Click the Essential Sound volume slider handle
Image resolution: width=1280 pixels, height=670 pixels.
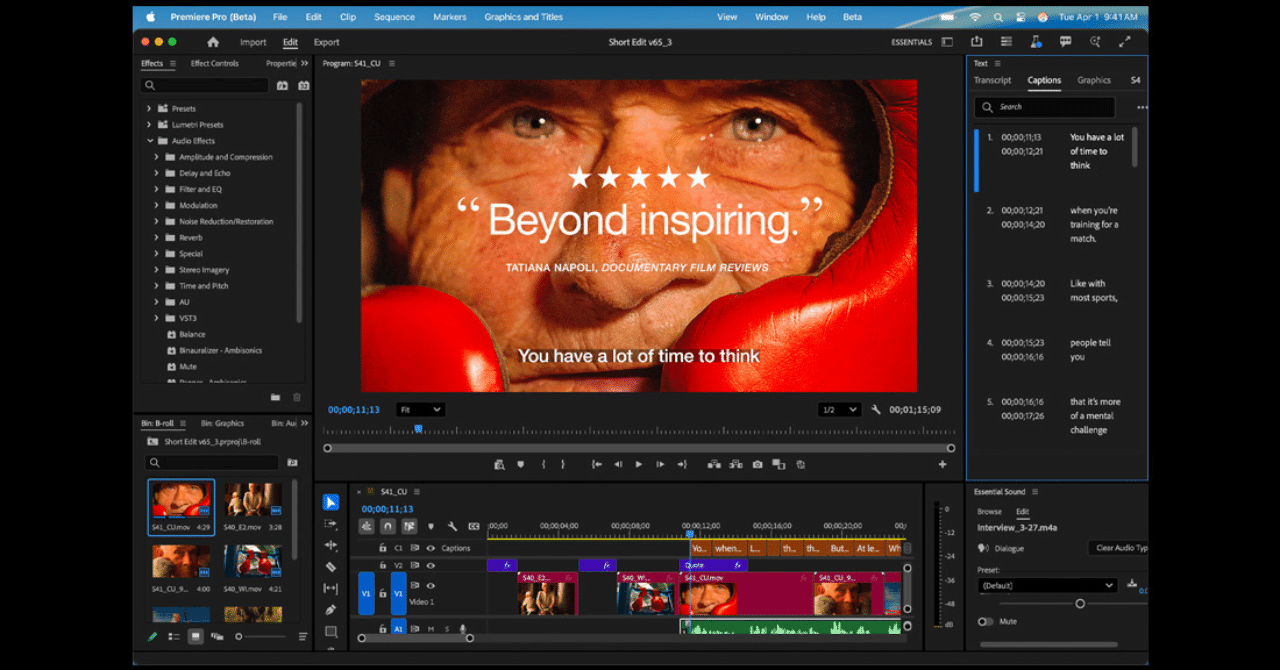click(1080, 604)
